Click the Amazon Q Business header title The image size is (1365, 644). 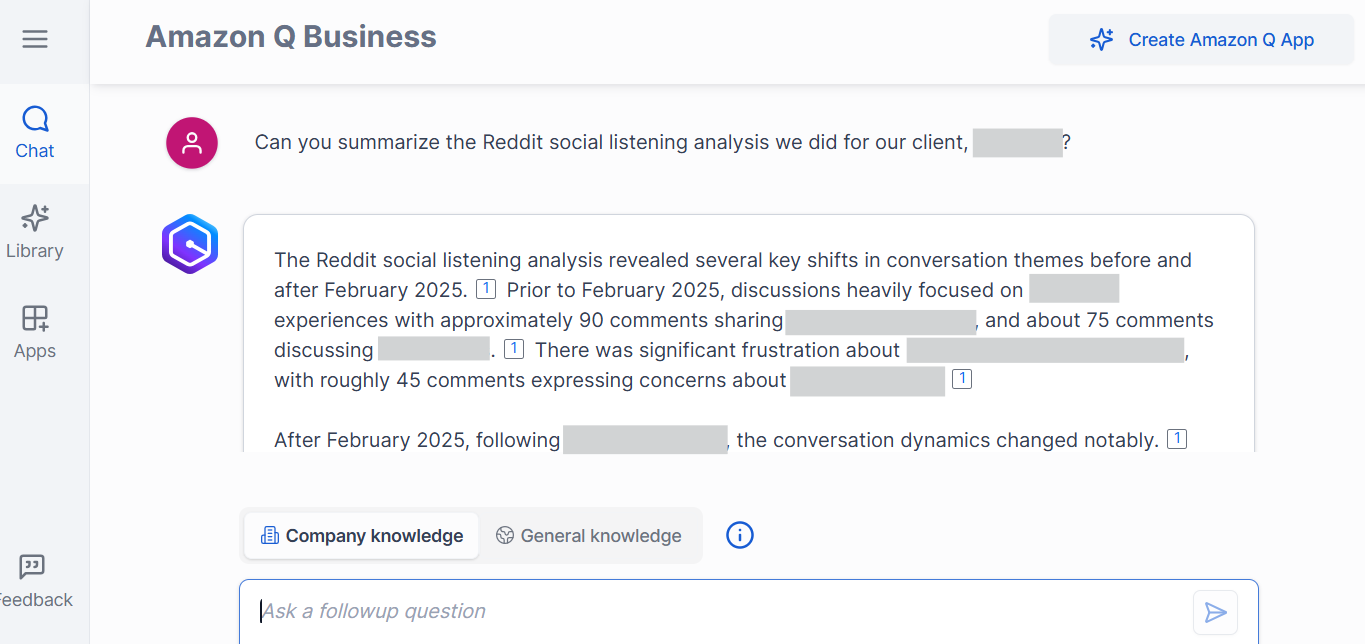291,37
